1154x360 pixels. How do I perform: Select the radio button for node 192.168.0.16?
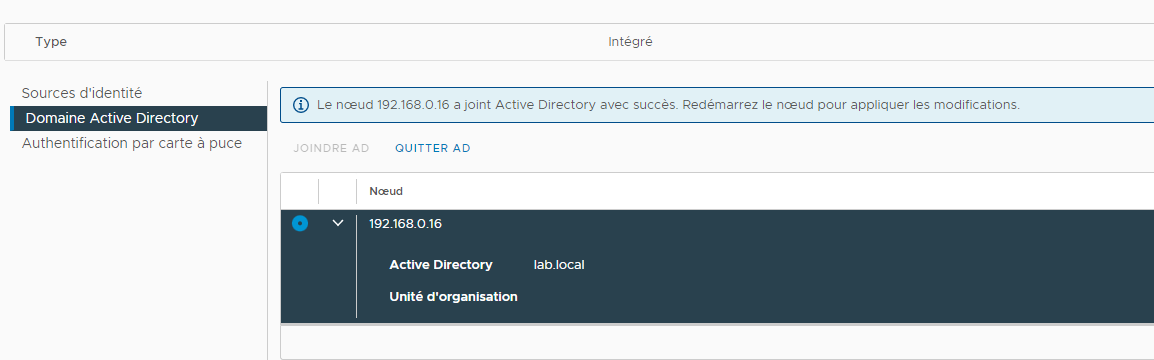click(300, 223)
